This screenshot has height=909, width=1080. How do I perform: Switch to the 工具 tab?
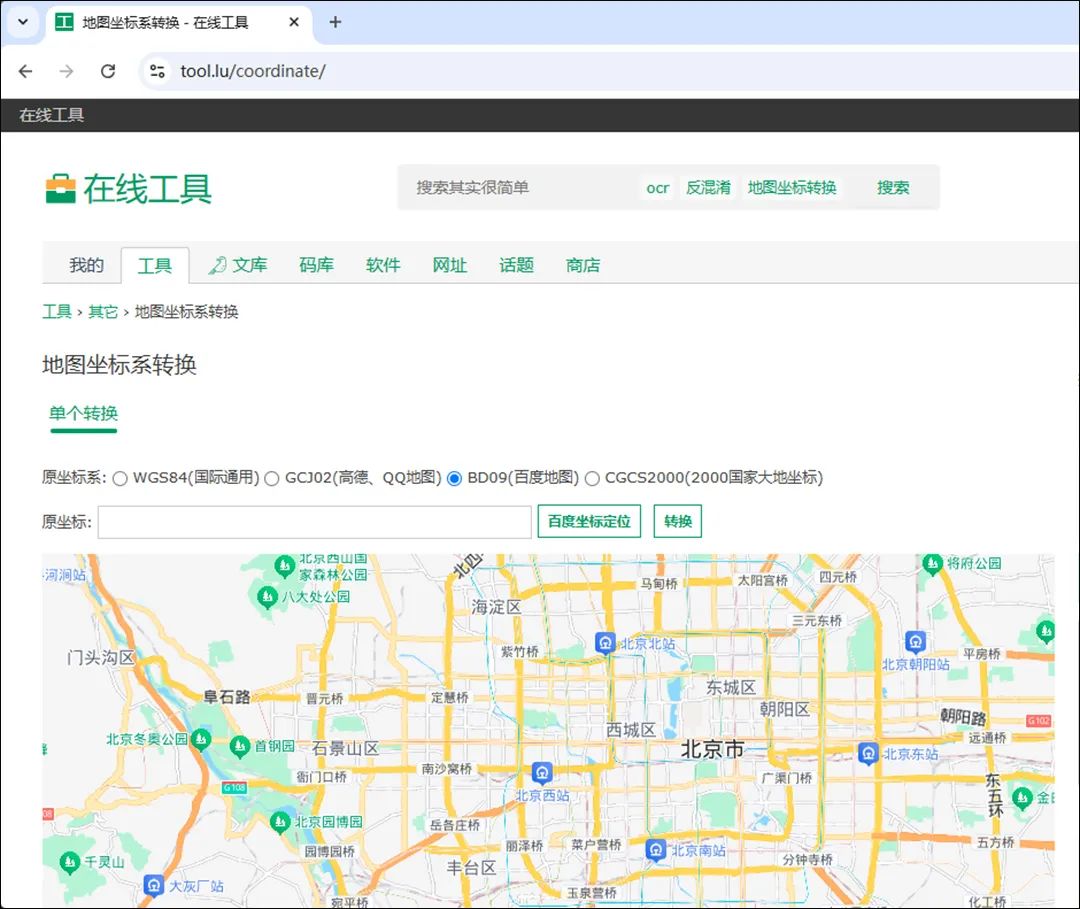click(155, 266)
